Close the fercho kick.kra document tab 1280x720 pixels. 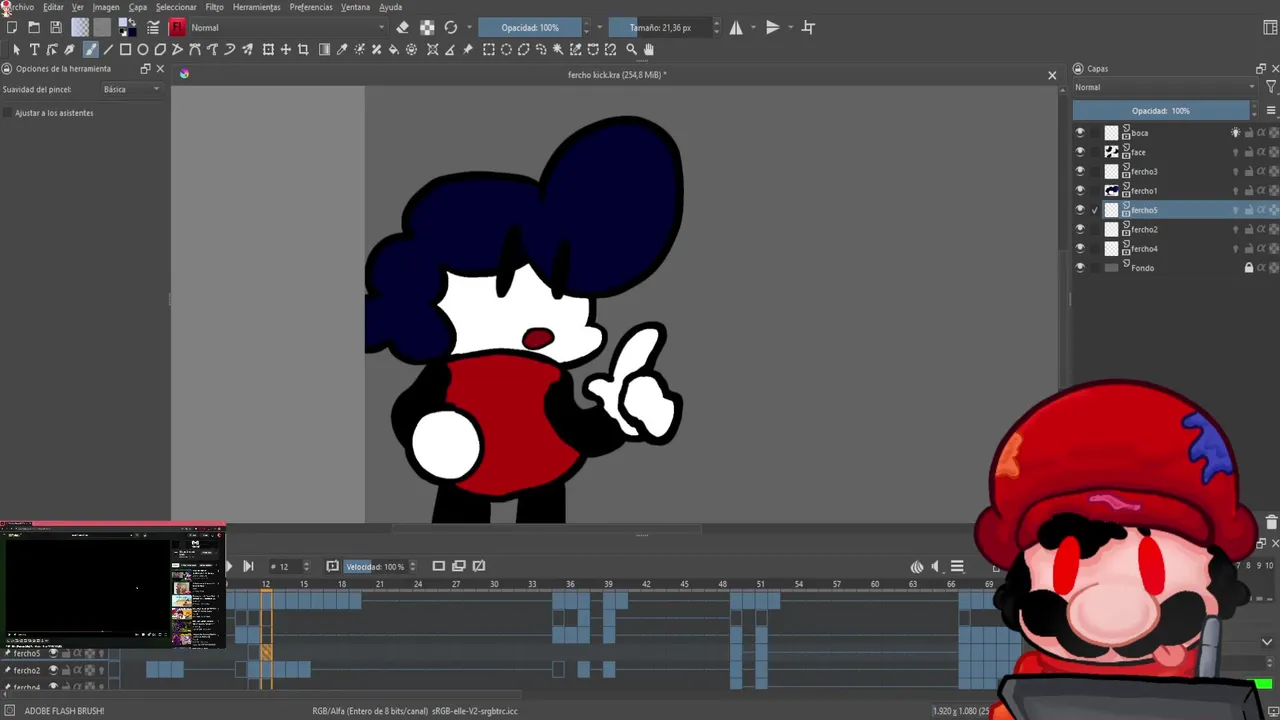point(1052,75)
